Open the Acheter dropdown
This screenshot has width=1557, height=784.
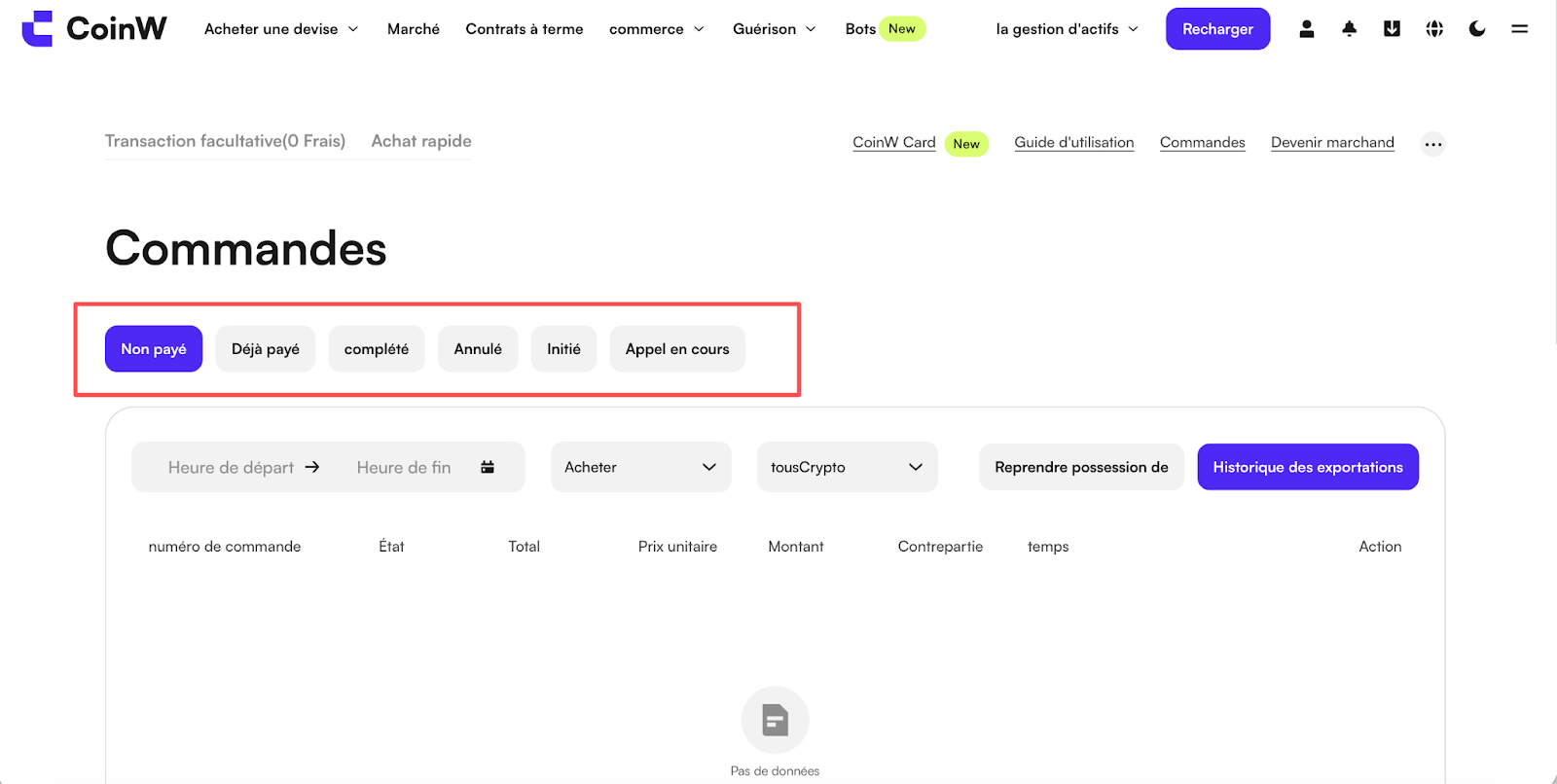640,467
